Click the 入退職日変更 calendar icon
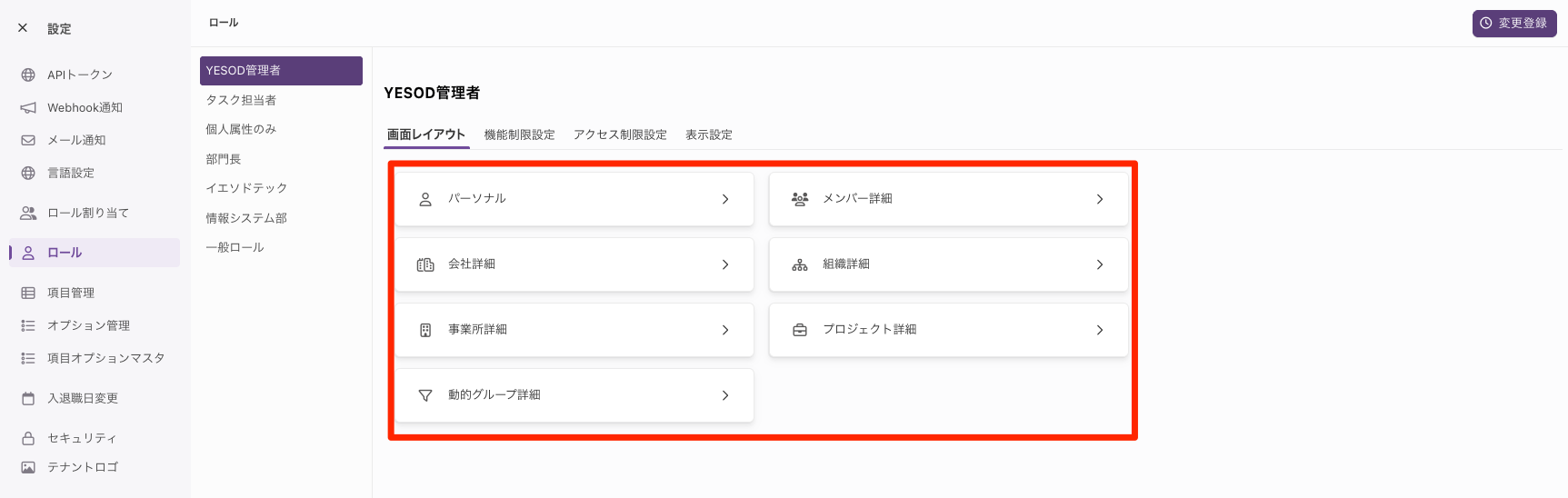Image resolution: width=1568 pixels, height=498 pixels. (28, 398)
